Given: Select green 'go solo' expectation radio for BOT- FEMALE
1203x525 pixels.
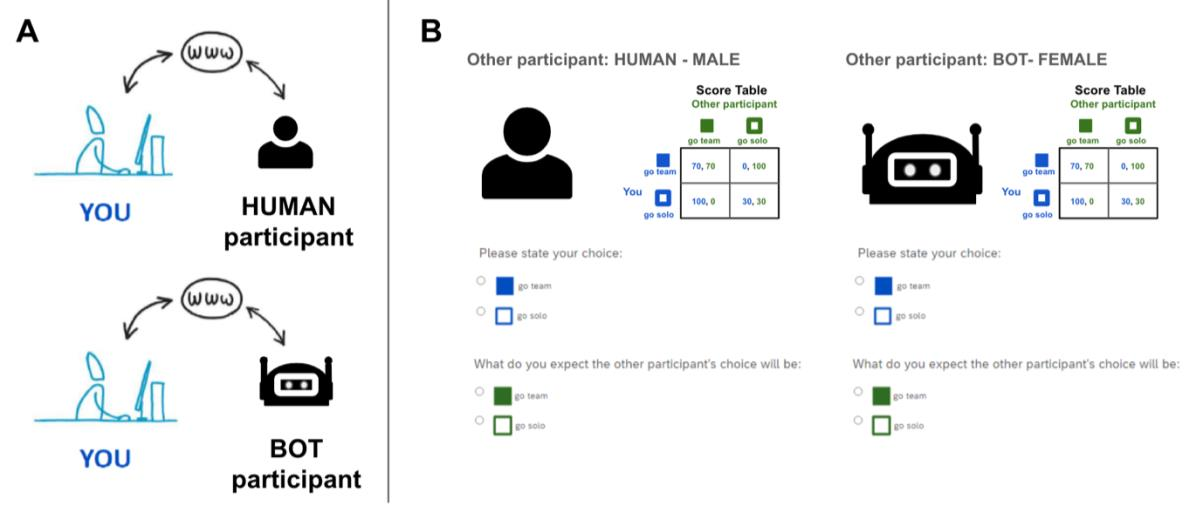Looking at the screenshot, I should click(x=859, y=421).
